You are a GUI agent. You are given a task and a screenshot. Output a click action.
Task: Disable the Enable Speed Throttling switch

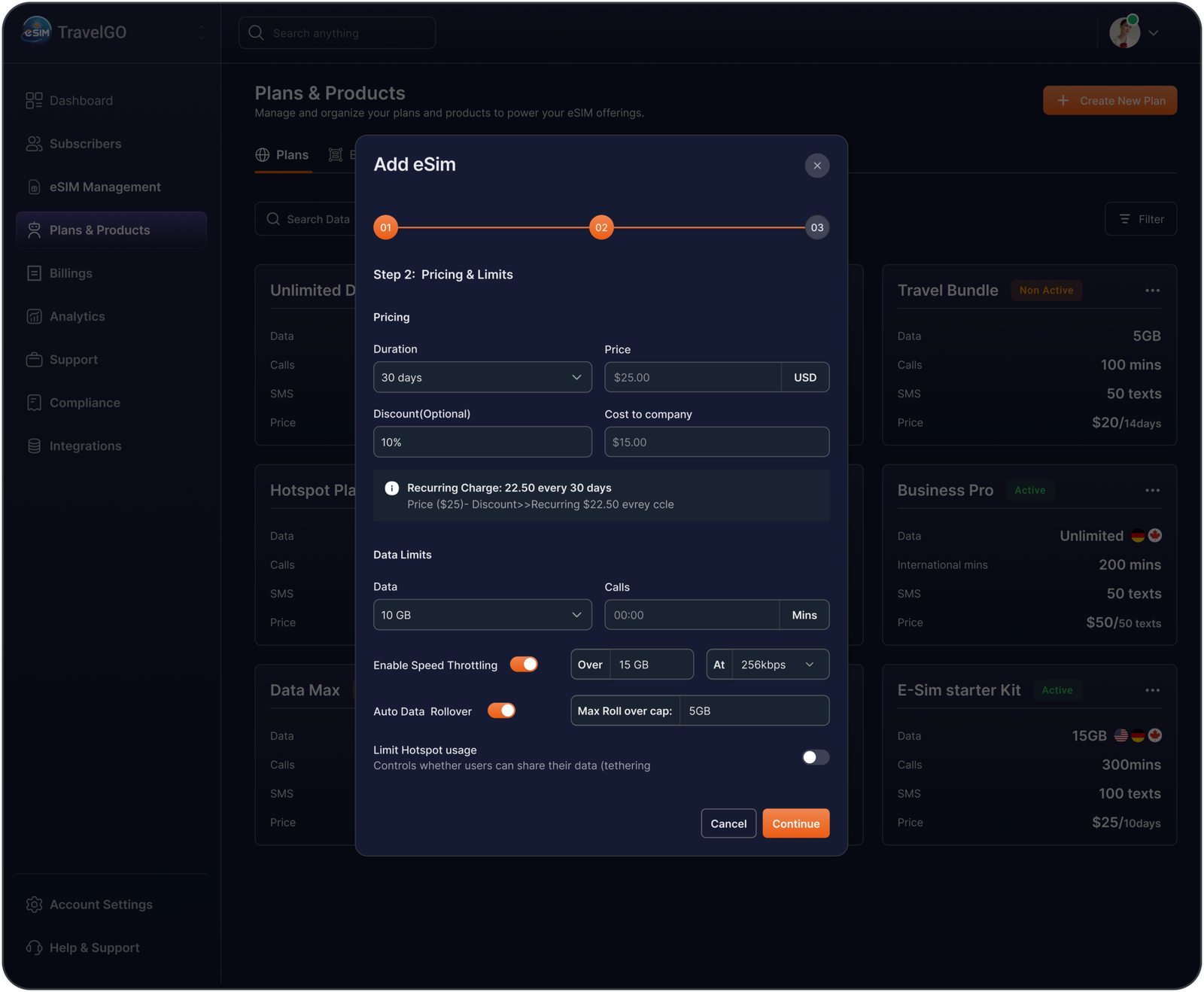(524, 665)
